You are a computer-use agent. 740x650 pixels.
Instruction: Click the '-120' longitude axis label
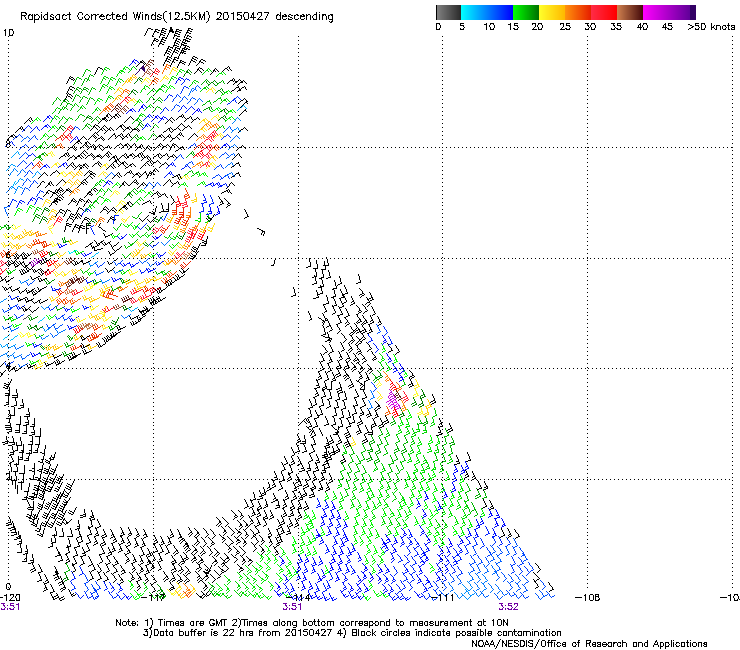tap(10, 598)
